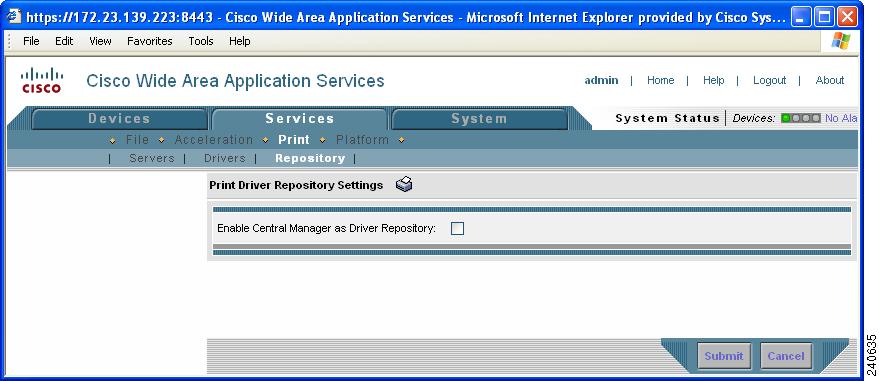
Task: Click the Windows flag icon in menu bar
Action: tap(840, 41)
